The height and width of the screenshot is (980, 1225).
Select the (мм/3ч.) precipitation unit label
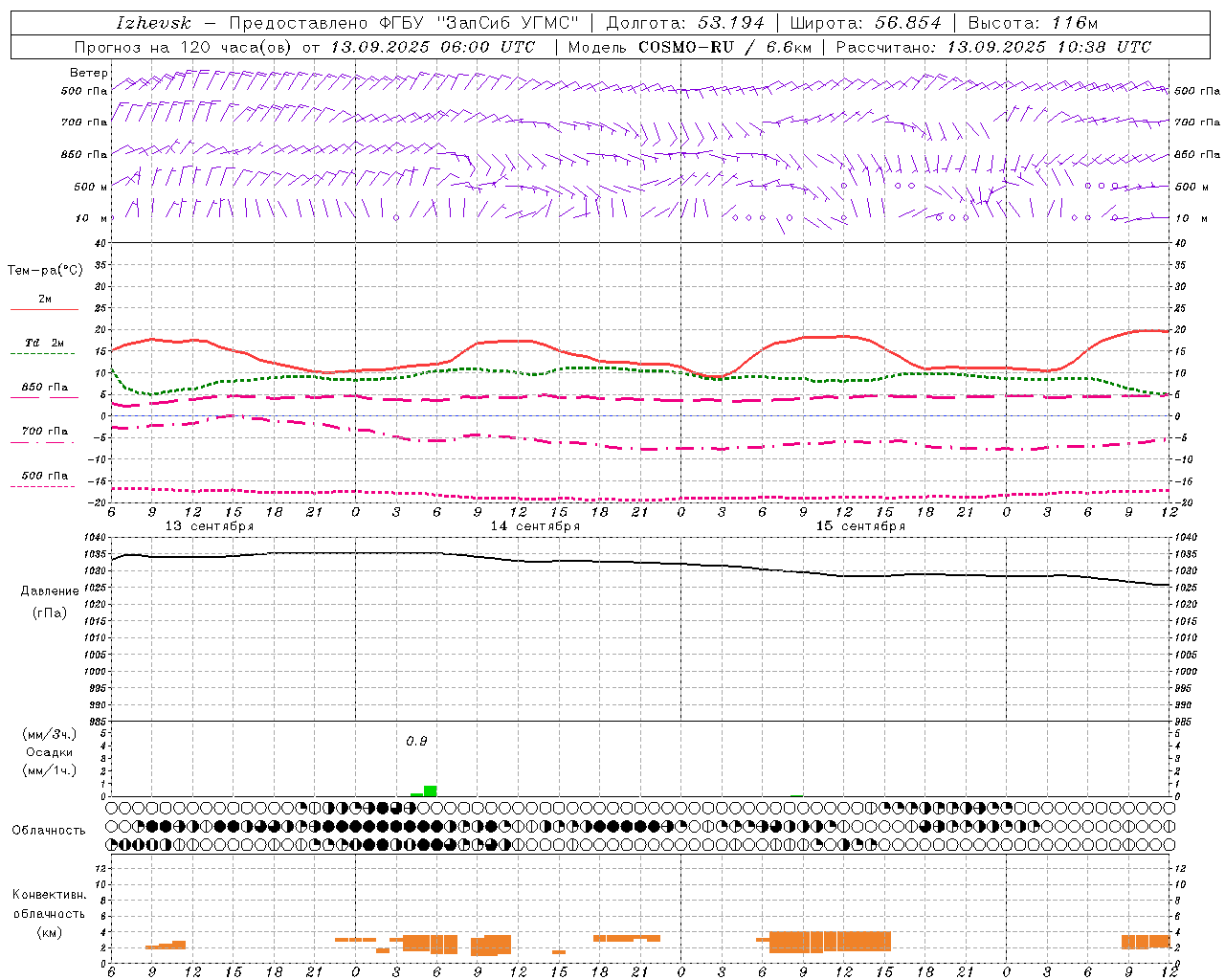[x=50, y=734]
